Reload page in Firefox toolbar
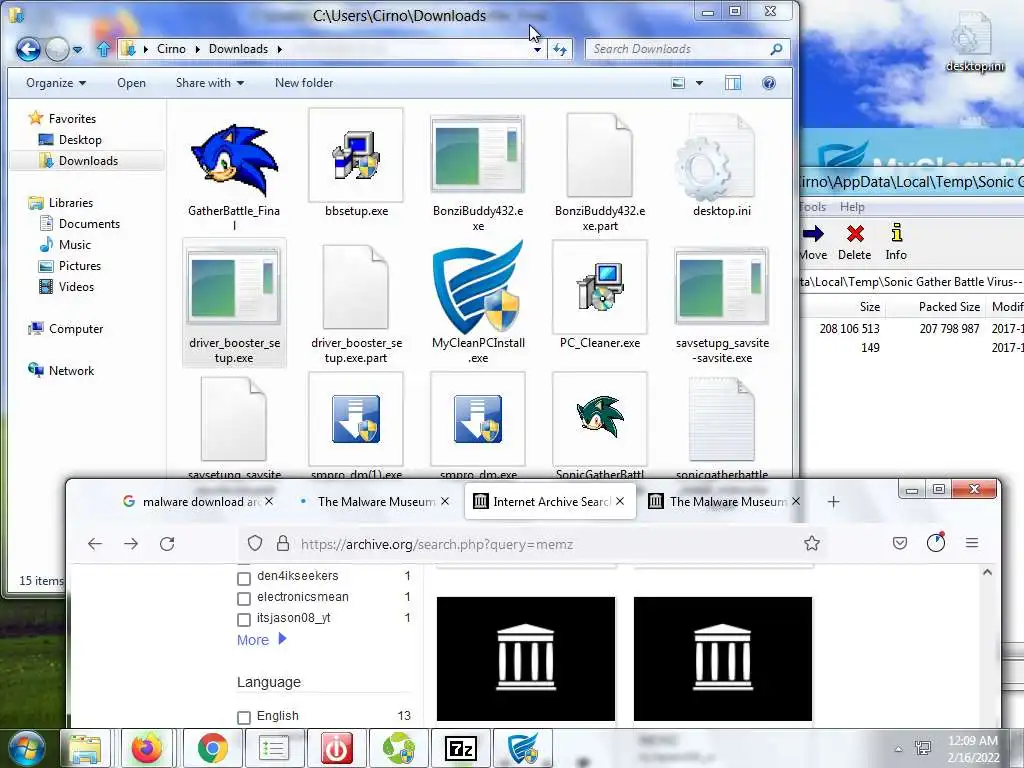The width and height of the screenshot is (1024, 768). coord(167,543)
